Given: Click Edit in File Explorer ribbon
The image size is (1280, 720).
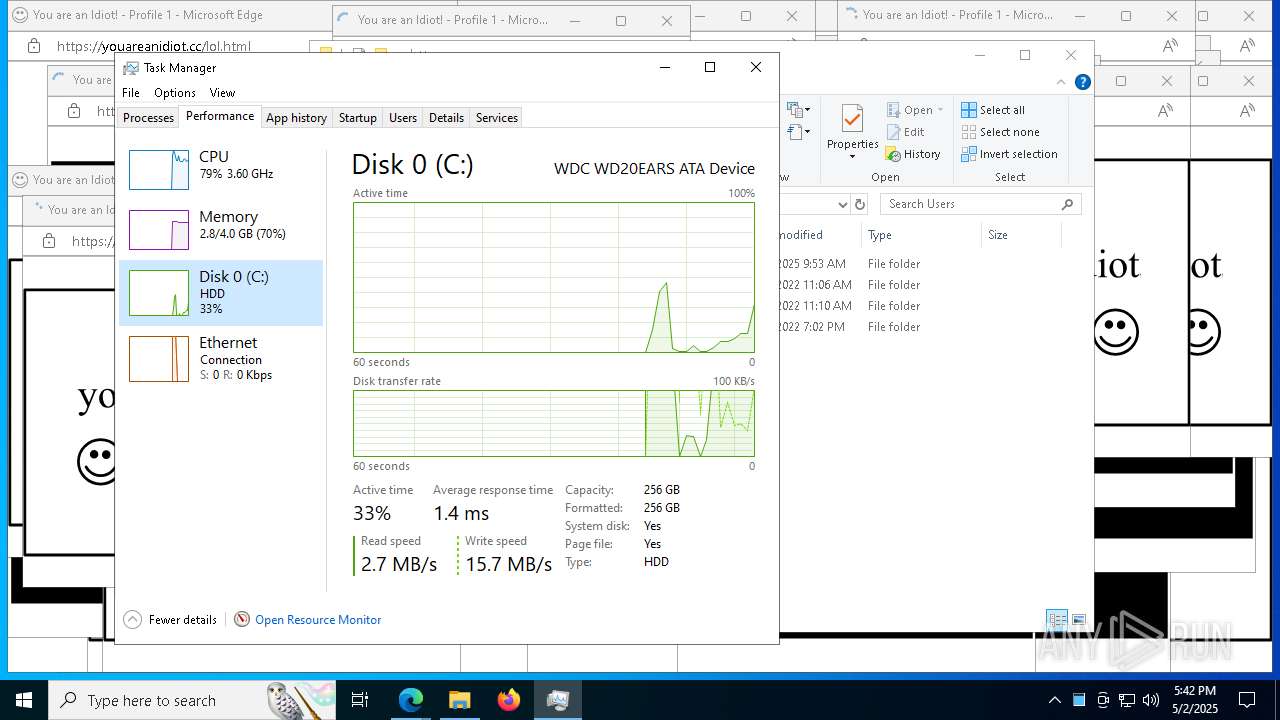Looking at the screenshot, I should click(905, 132).
